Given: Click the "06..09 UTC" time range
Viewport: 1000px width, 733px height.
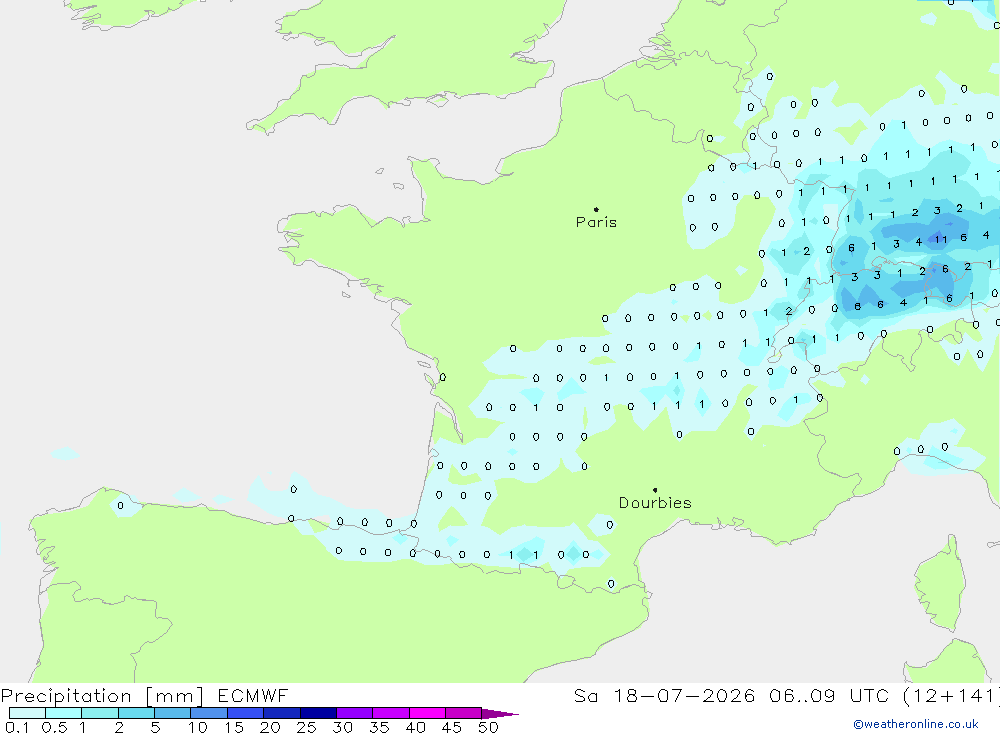Looking at the screenshot, I should click(x=829, y=695).
